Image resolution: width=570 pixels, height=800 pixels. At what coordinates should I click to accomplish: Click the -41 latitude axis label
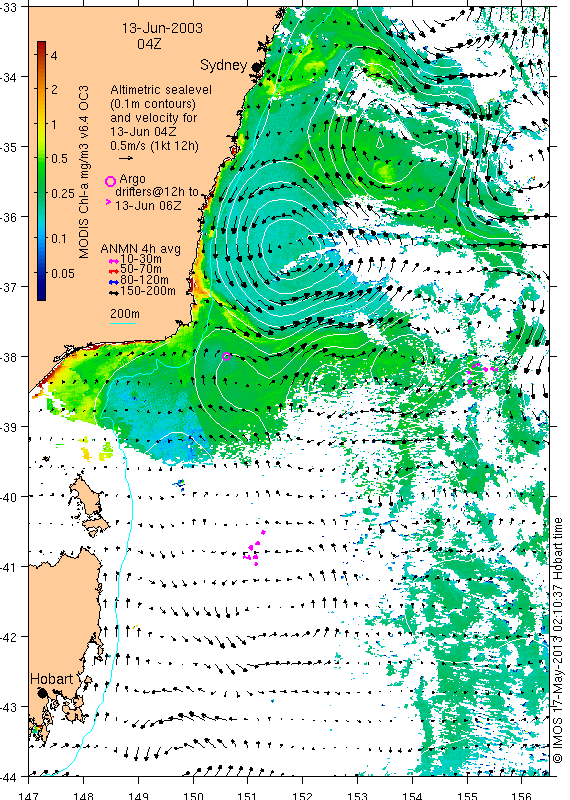pos(8,567)
